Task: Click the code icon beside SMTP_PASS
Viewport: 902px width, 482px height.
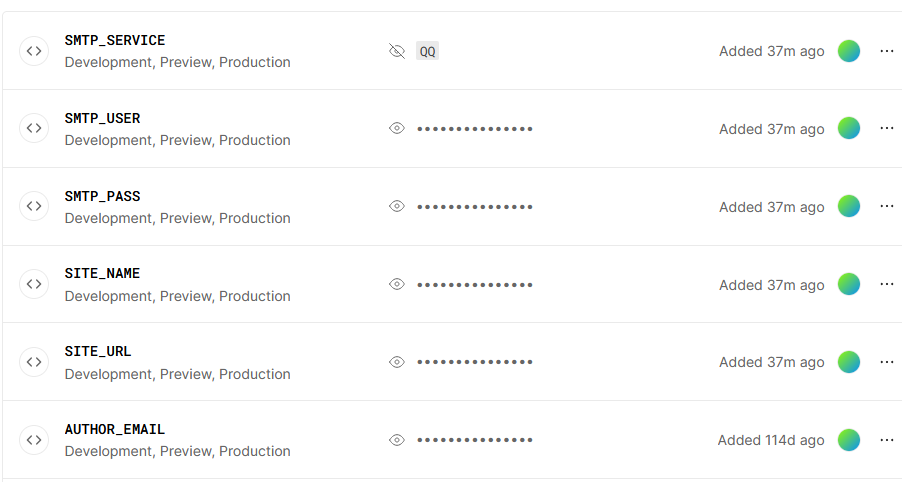Action: pos(34,206)
